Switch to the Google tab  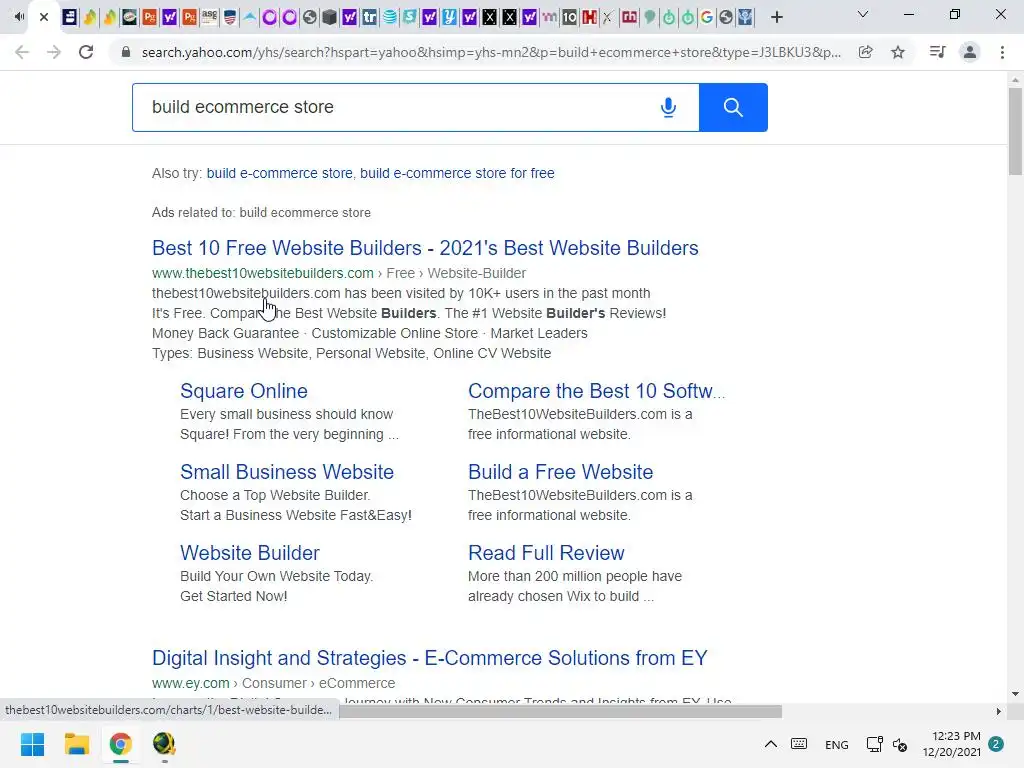click(x=706, y=17)
